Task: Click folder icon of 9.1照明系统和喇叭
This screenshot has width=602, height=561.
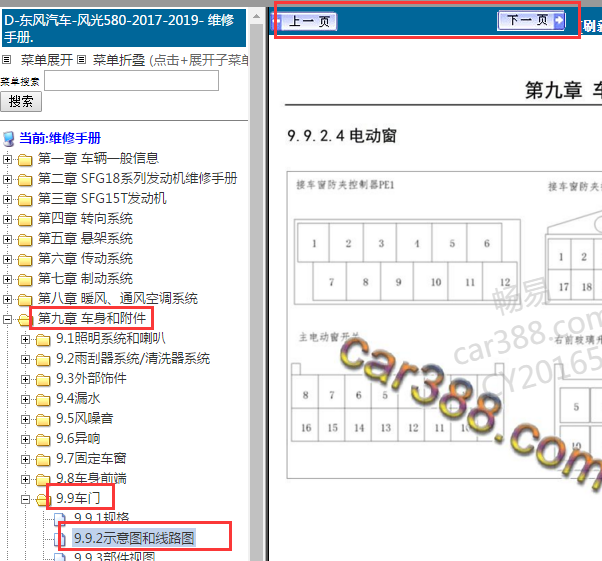Action: [x=43, y=339]
